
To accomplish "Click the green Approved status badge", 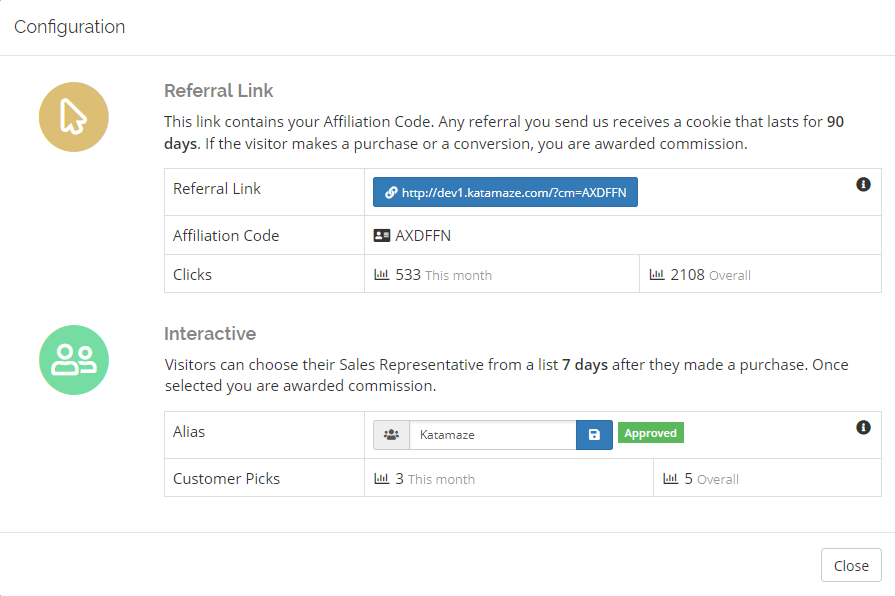I will tap(651, 433).
